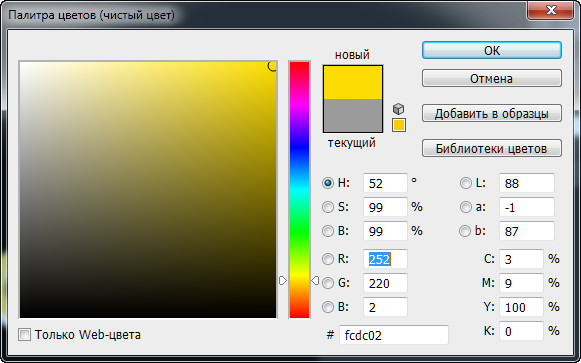Viewport: 581px width, 363px height.
Task: Click the Отмена button
Action: click(492, 78)
